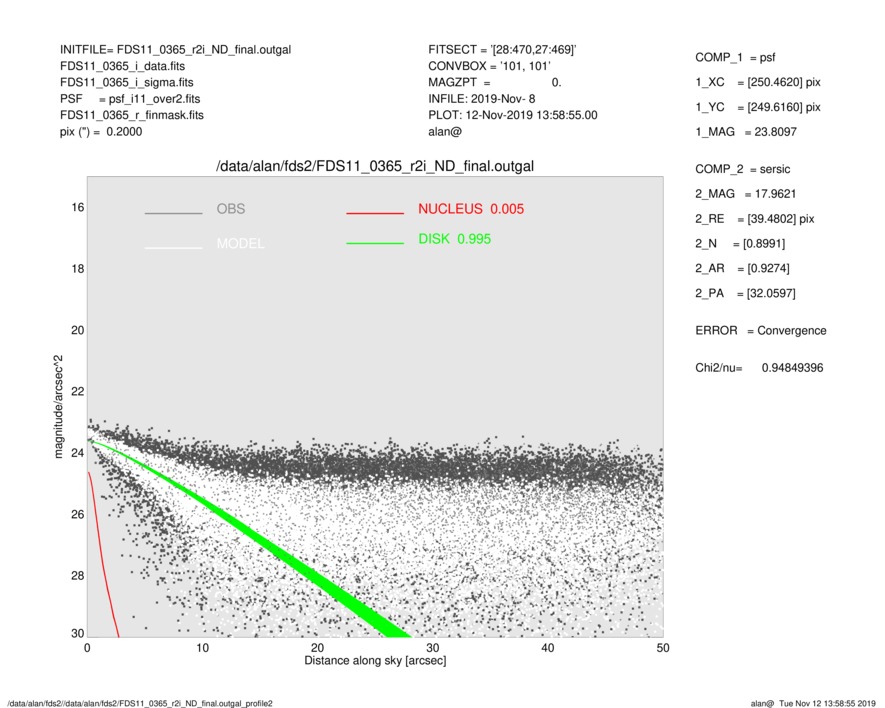Image resolution: width=885 pixels, height=708 pixels.
Task: Click the x-axis tick label 50
Action: (x=663, y=648)
